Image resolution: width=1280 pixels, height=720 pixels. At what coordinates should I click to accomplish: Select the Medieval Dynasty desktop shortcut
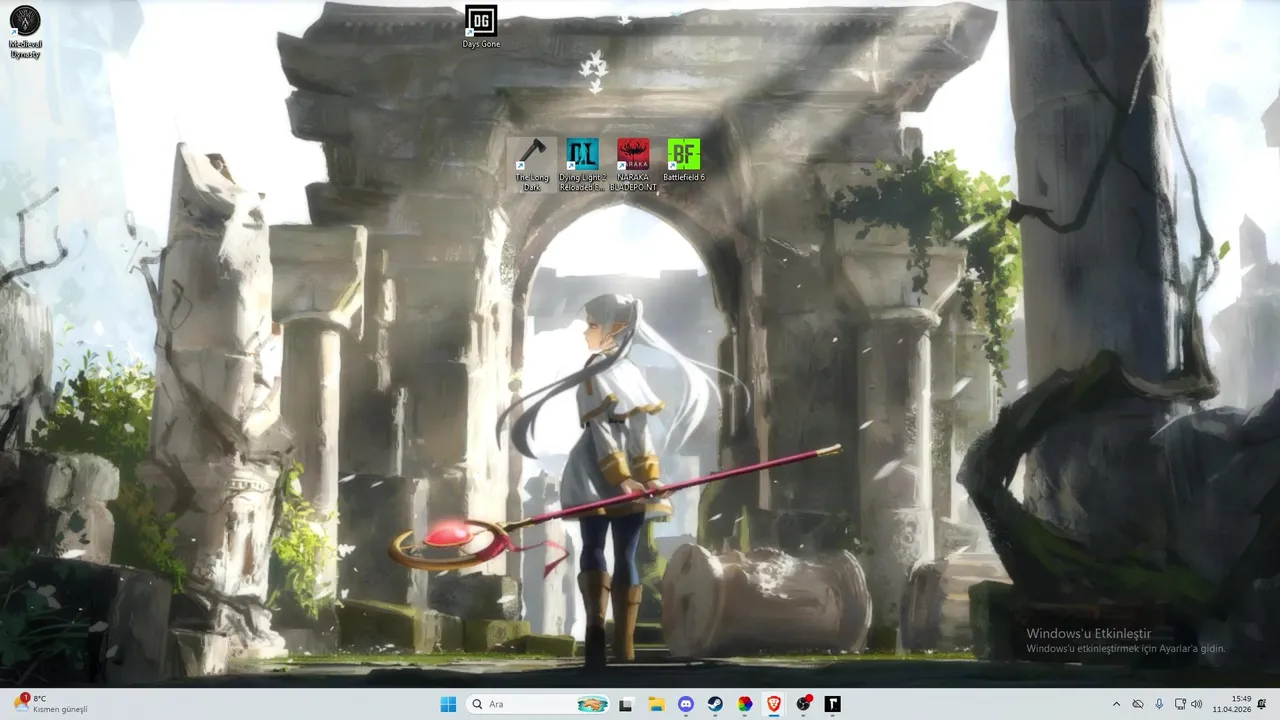click(25, 31)
